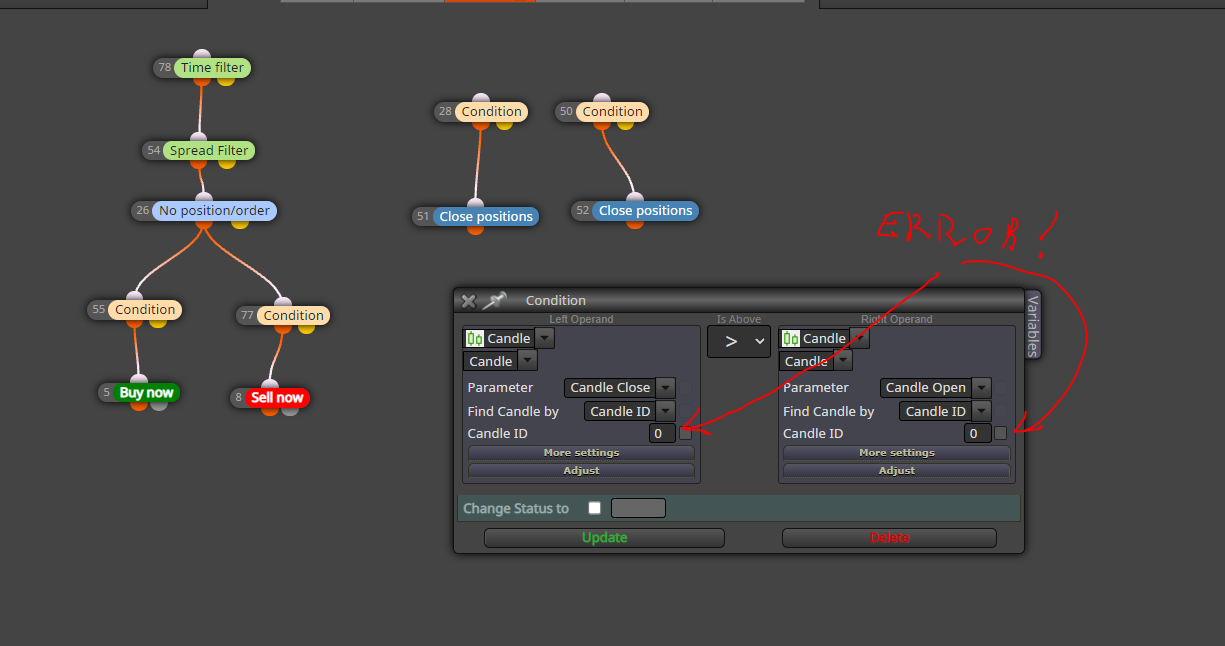Click the gray output port under Sell now

289,410
